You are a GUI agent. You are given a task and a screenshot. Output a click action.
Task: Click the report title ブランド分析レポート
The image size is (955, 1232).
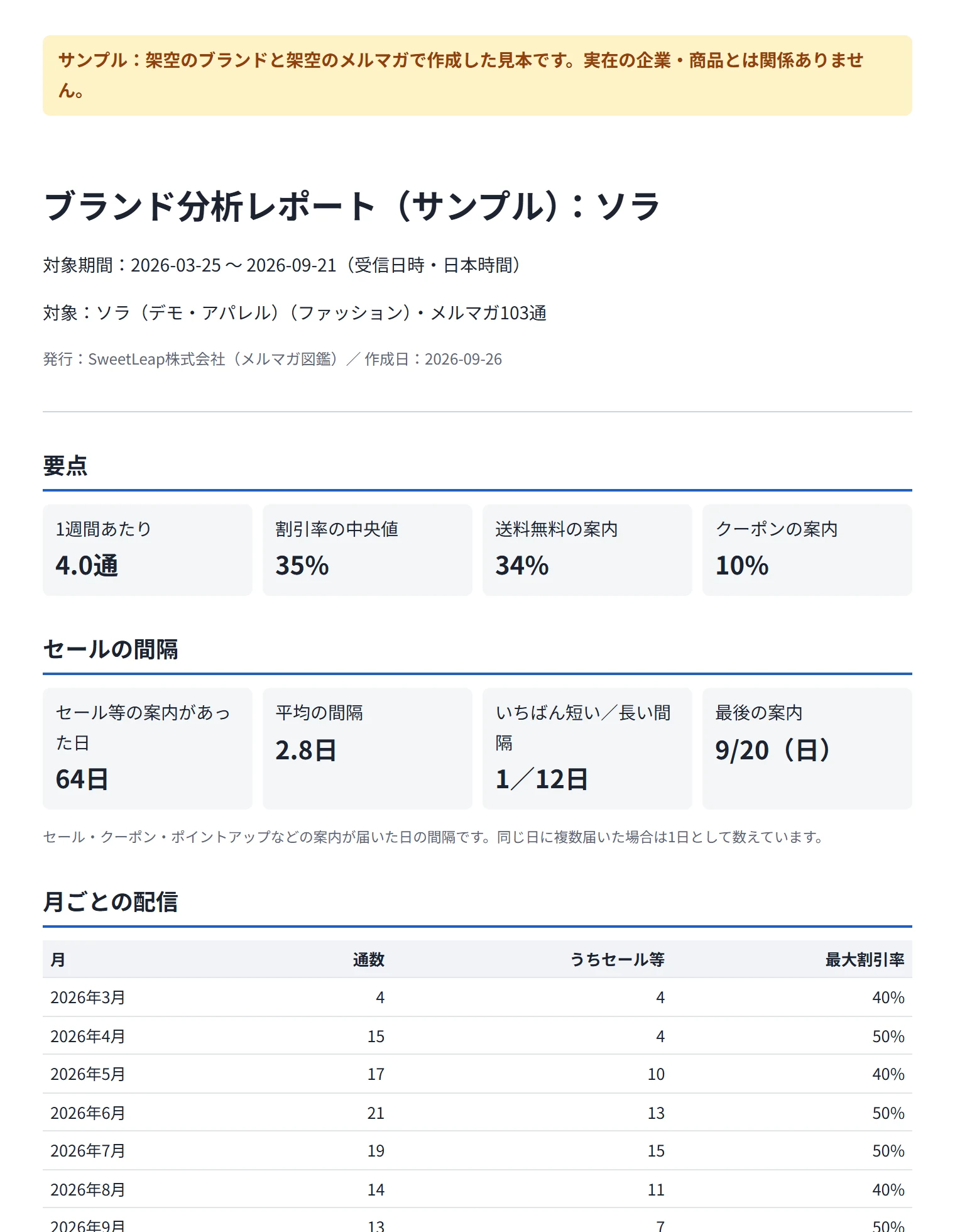click(x=352, y=206)
